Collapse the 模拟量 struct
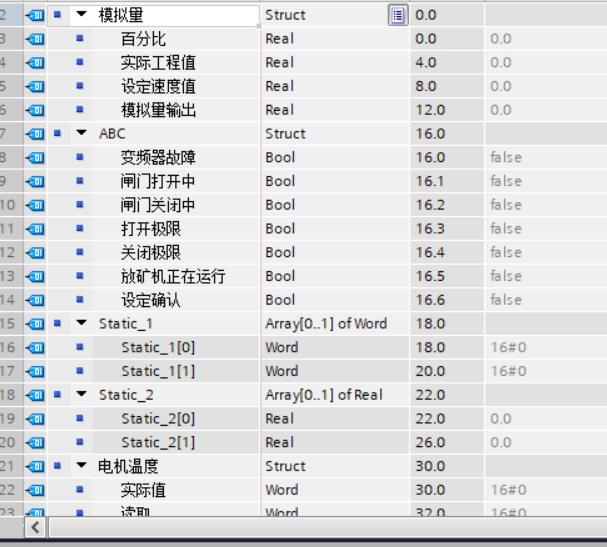607x547 pixels. tap(81, 15)
